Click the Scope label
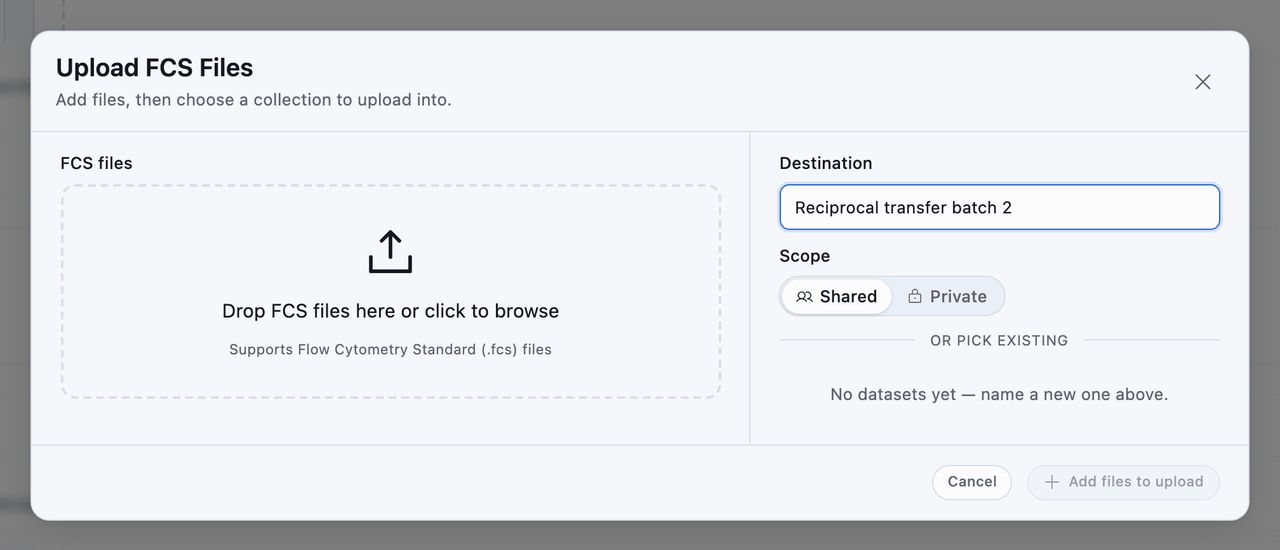 pos(805,256)
